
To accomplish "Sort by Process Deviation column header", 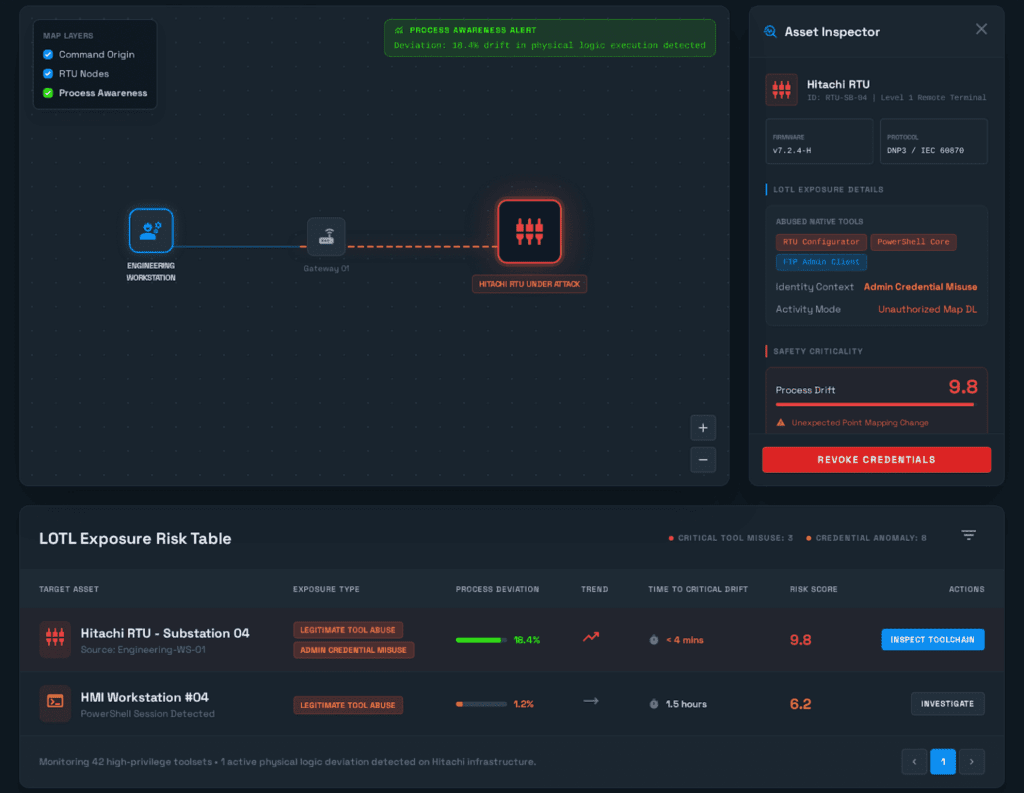I will [x=497, y=589].
